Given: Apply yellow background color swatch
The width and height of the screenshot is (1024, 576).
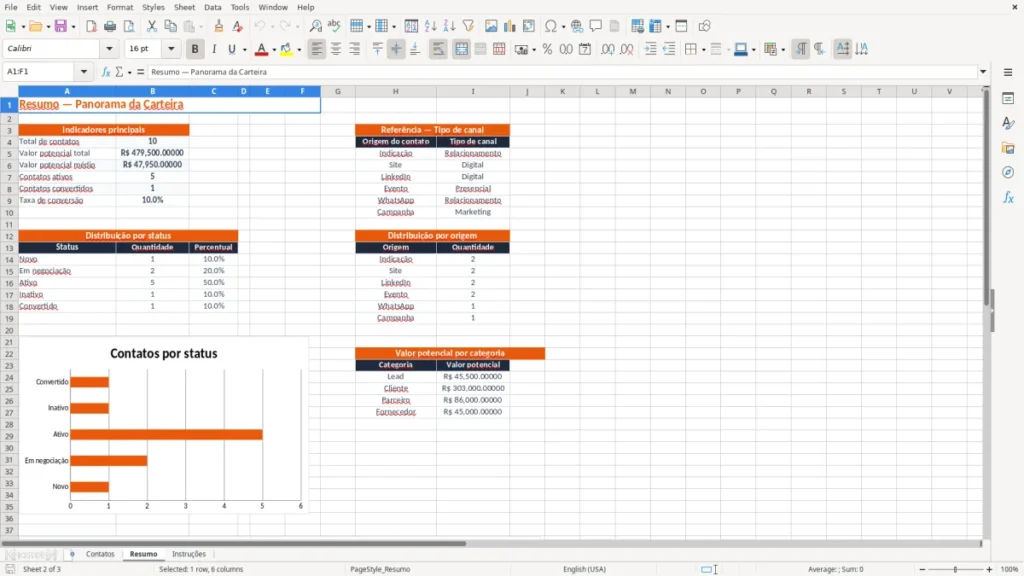Looking at the screenshot, I should pos(286,49).
